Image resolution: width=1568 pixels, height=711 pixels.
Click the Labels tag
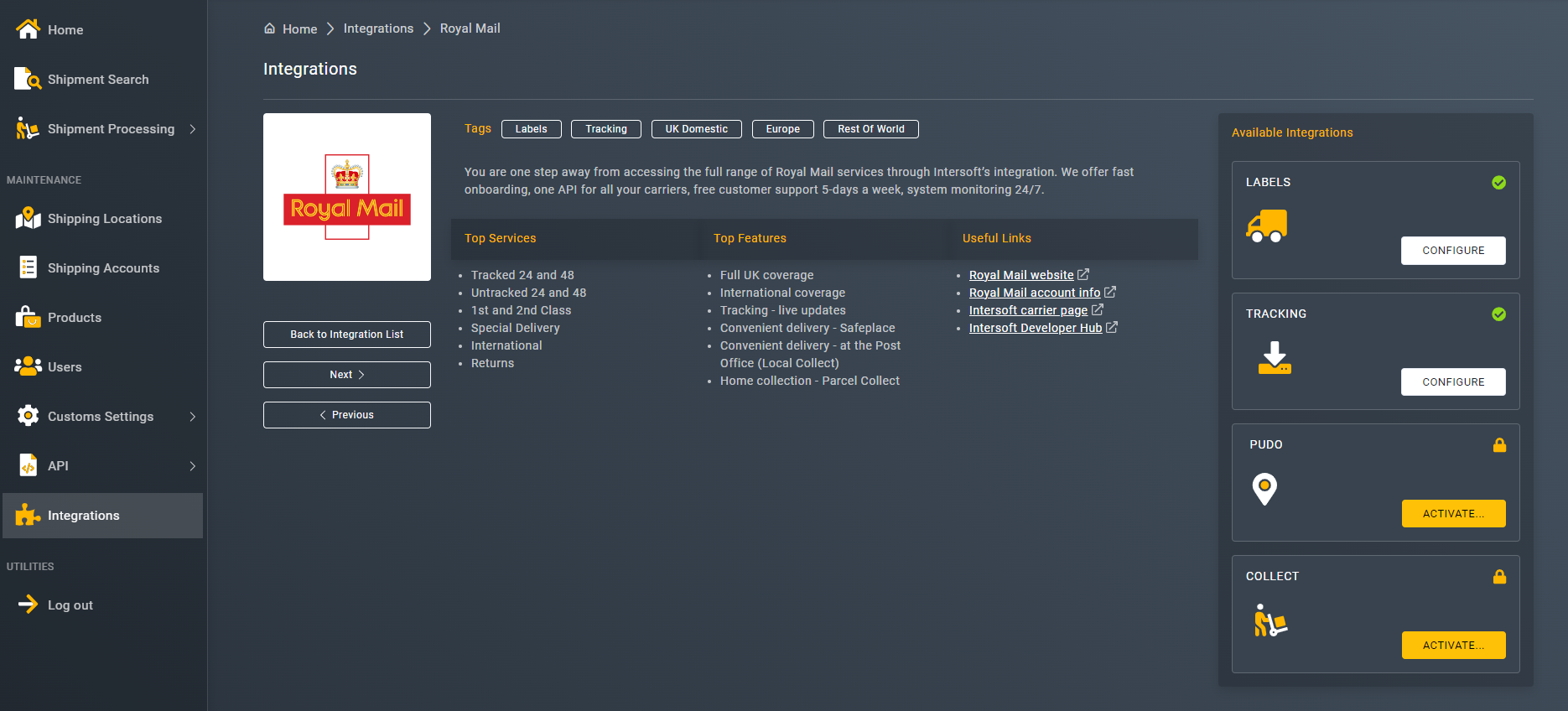point(532,129)
